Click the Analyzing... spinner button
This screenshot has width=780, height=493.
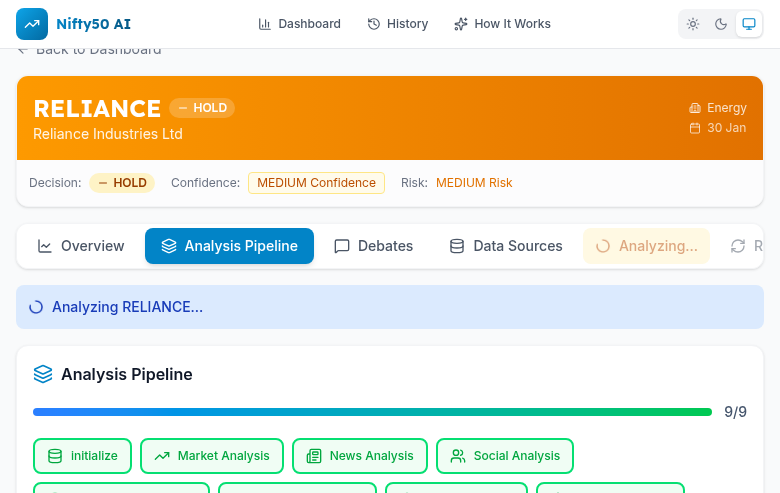coord(646,246)
